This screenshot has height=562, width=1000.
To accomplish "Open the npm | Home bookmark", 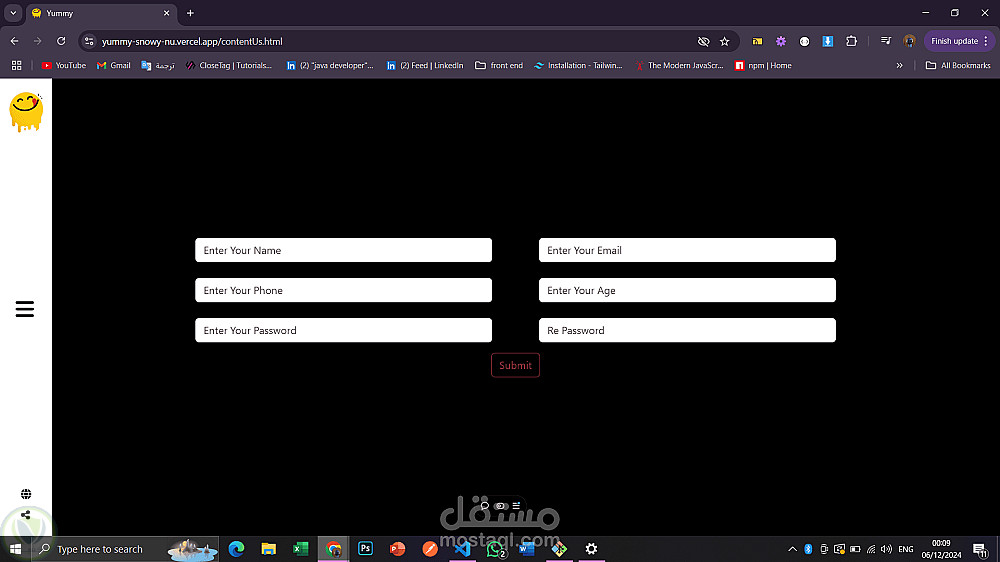I will coord(763,66).
